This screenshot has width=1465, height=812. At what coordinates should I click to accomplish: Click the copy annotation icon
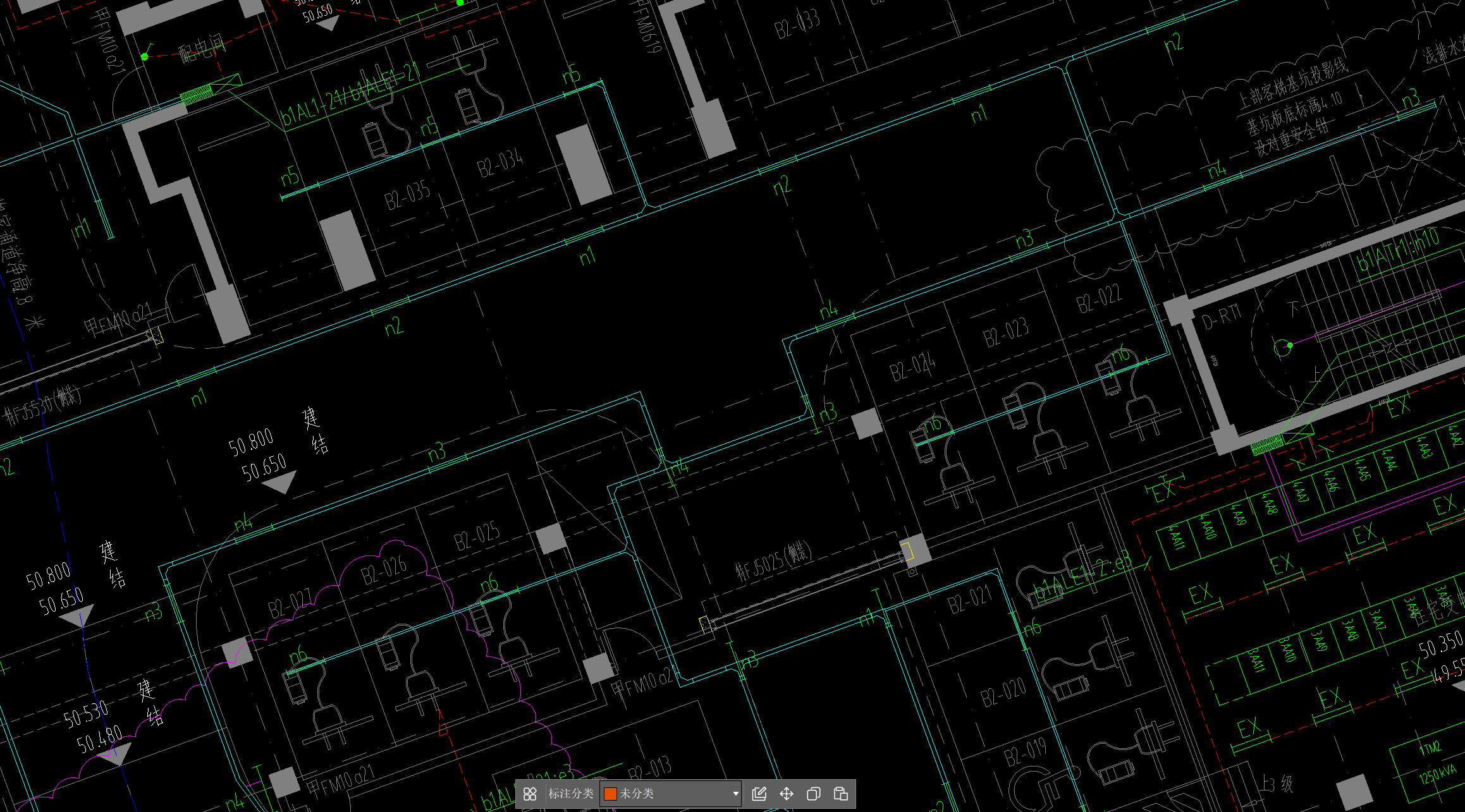814,794
